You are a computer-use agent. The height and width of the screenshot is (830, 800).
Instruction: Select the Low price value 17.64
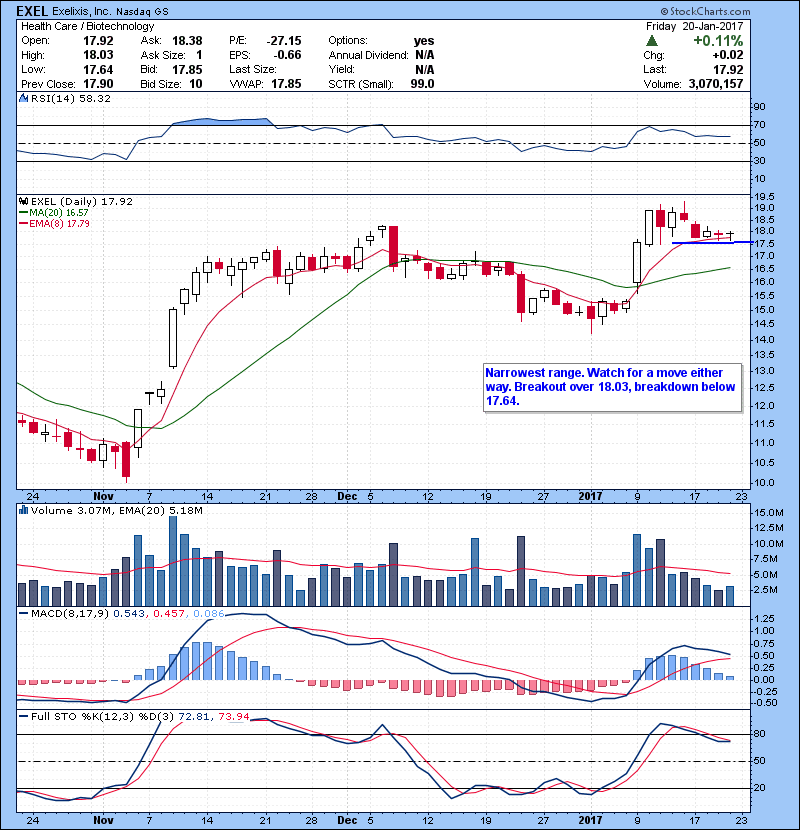click(98, 69)
